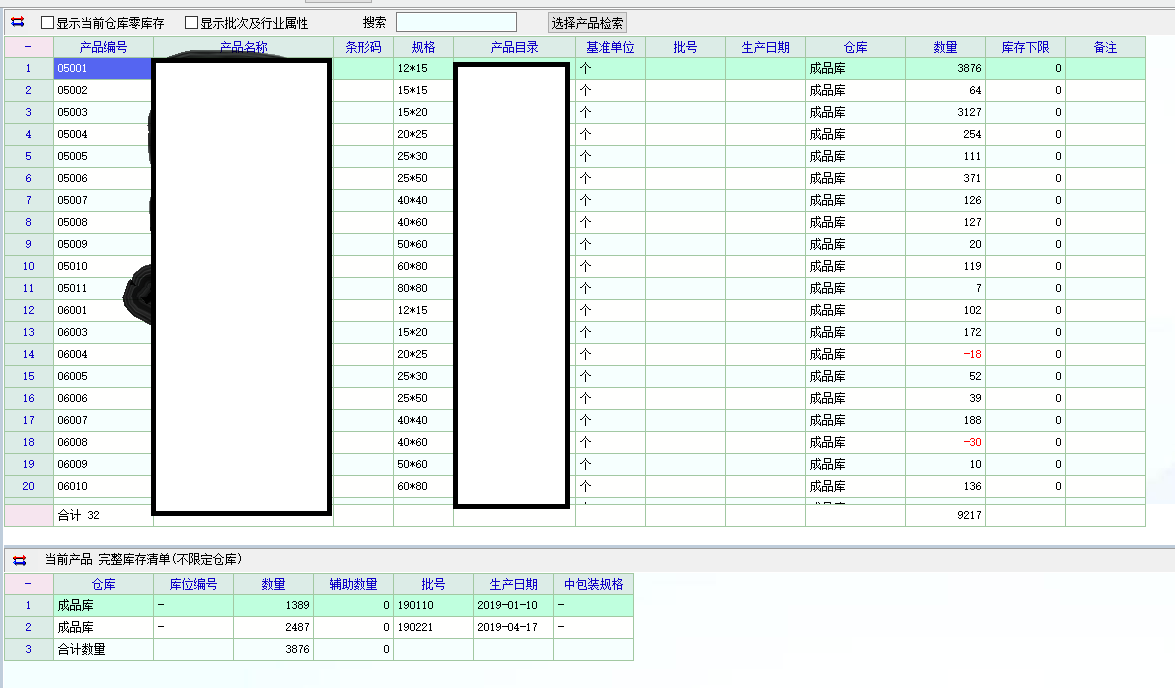
Task: Click row number 10 in main table
Action: 28,267
